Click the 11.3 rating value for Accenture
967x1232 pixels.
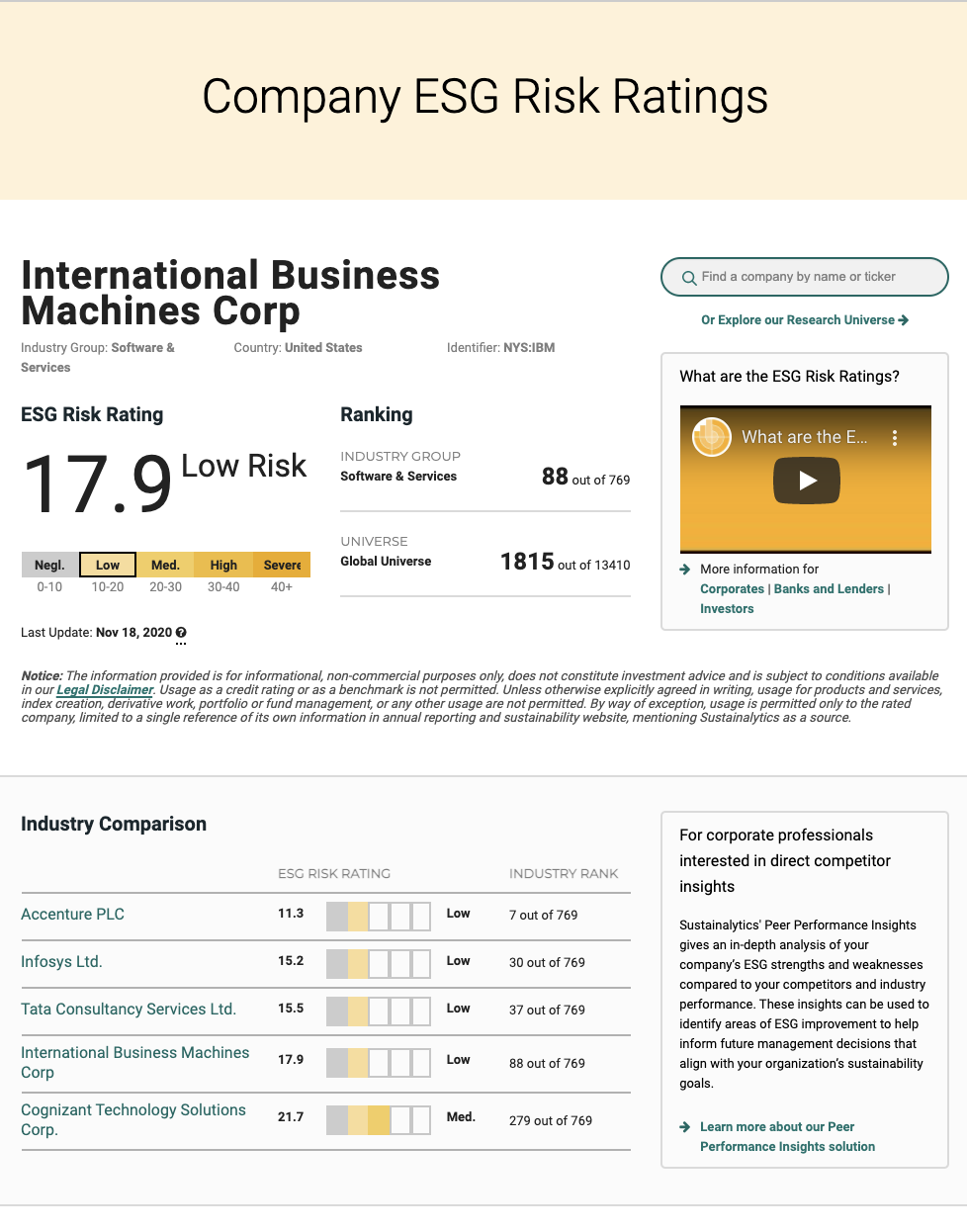click(291, 914)
